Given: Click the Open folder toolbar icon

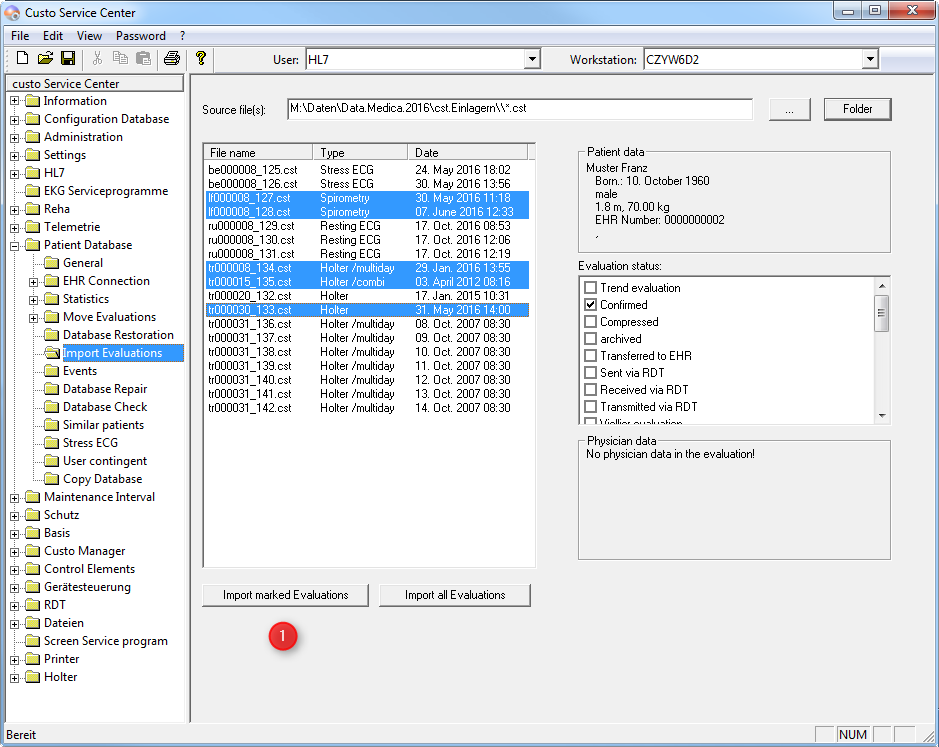Looking at the screenshot, I should (45, 58).
